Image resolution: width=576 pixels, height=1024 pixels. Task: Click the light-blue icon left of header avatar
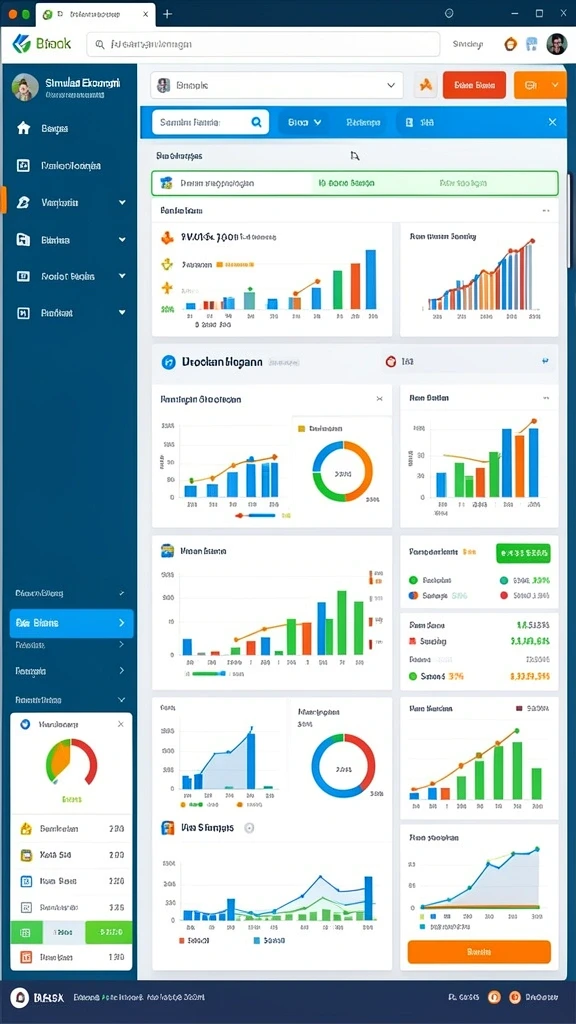pos(532,44)
